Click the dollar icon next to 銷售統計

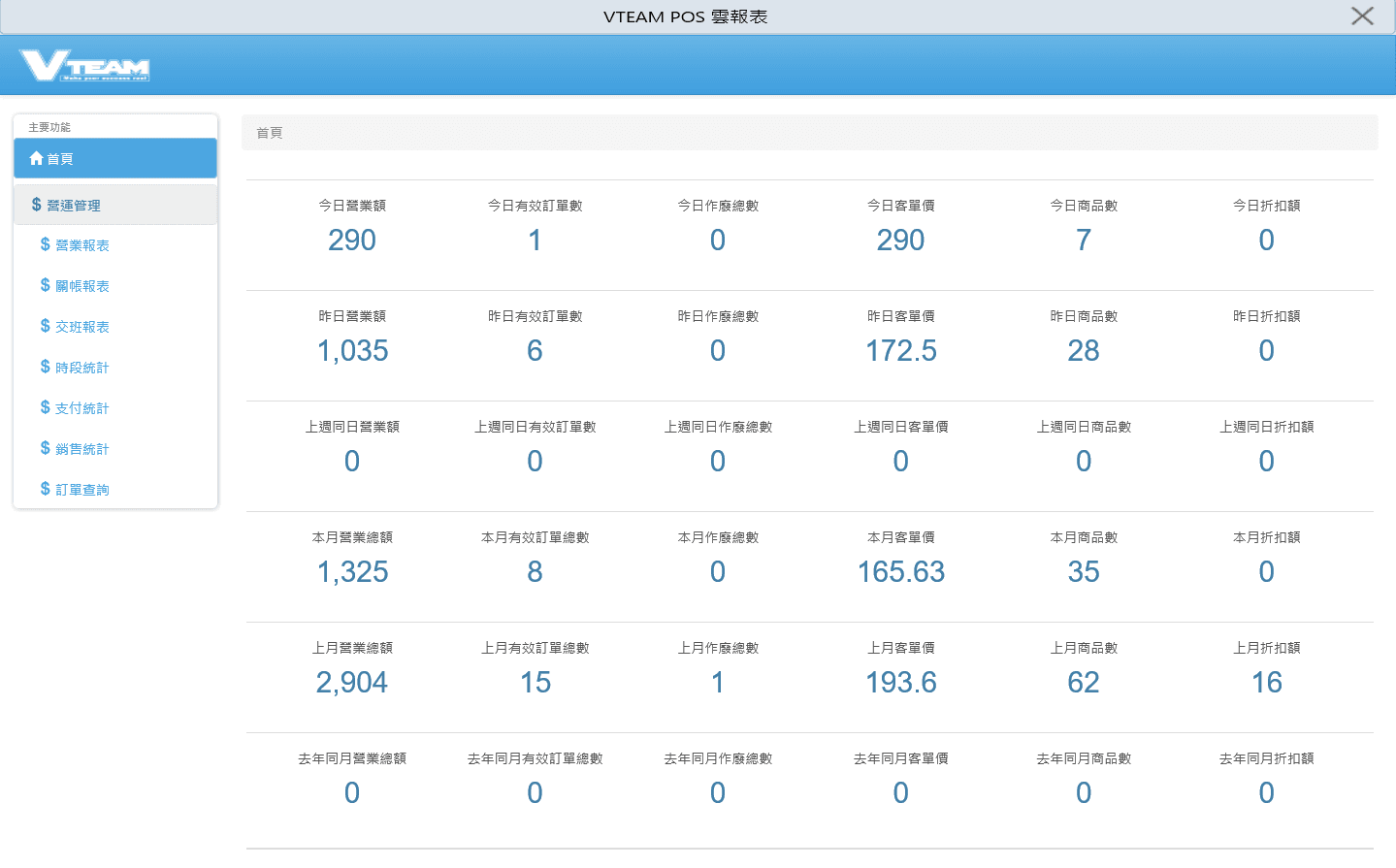[x=45, y=448]
